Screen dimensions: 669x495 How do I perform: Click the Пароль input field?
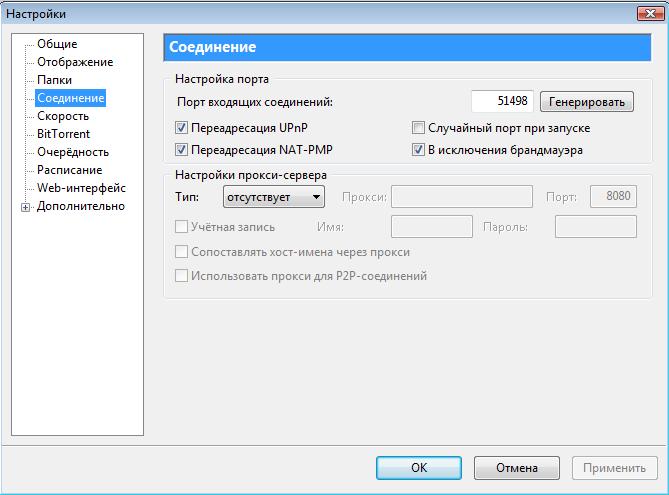point(596,227)
